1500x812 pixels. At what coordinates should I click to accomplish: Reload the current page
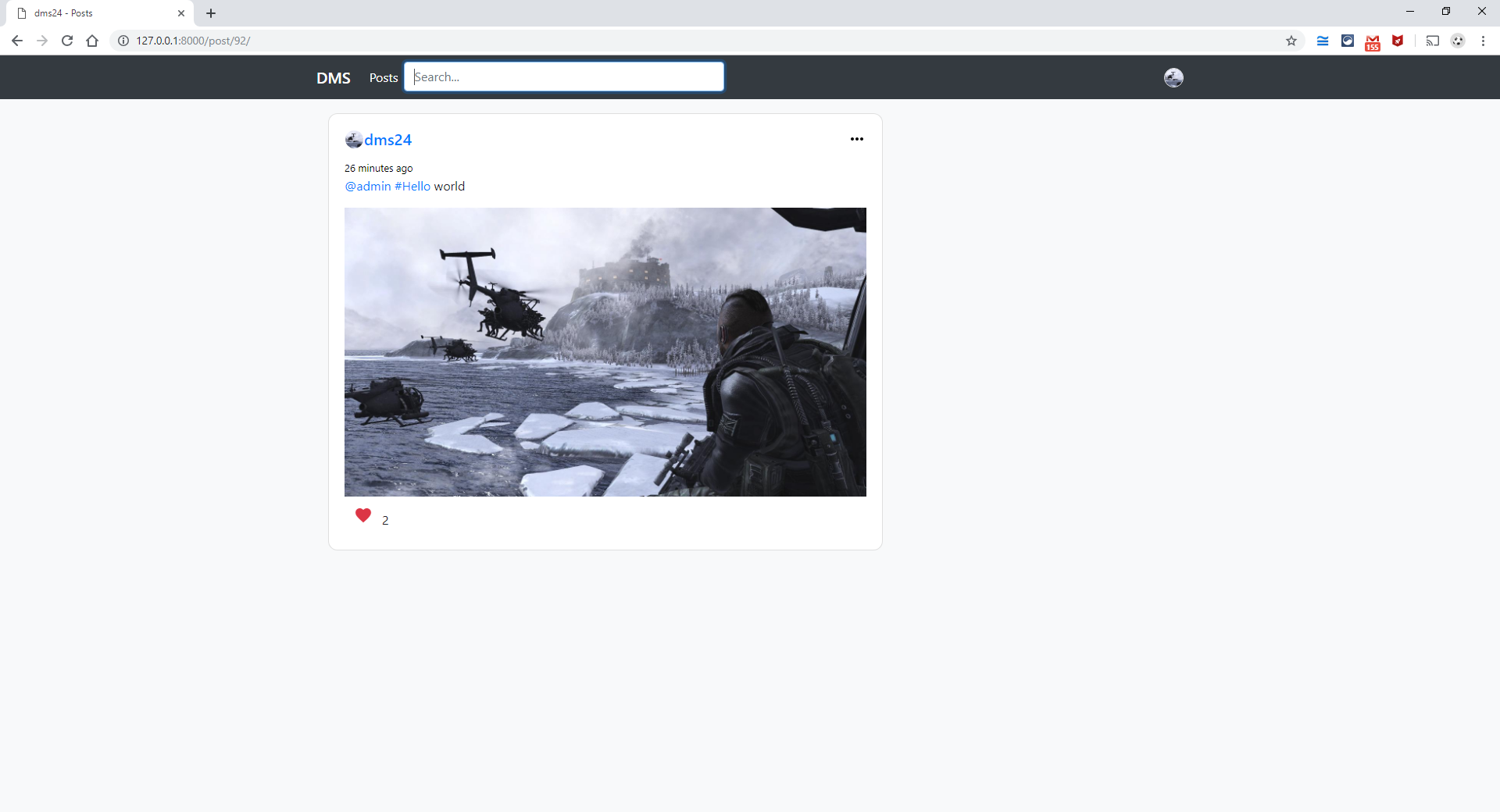click(x=67, y=41)
